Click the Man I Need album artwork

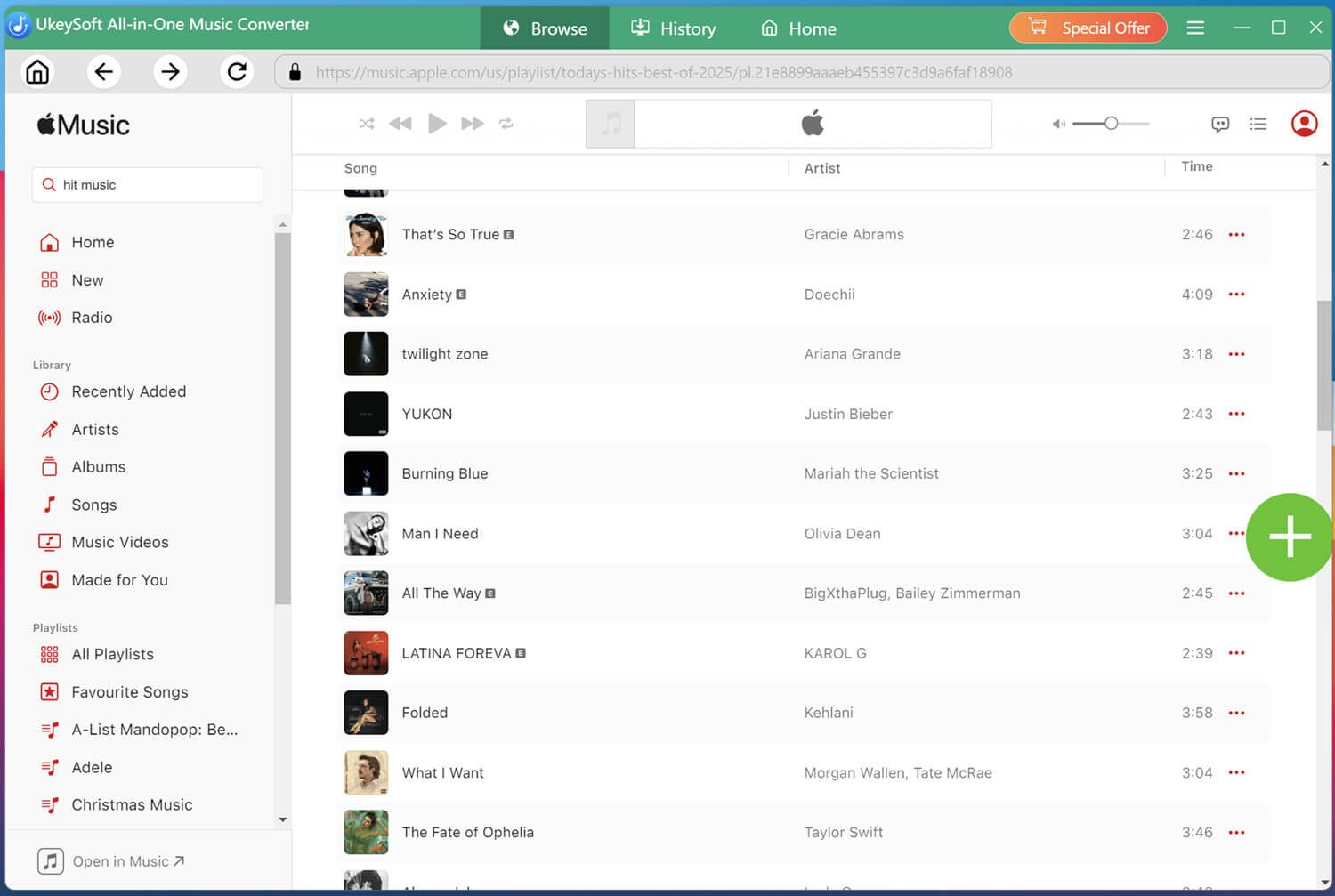(366, 534)
